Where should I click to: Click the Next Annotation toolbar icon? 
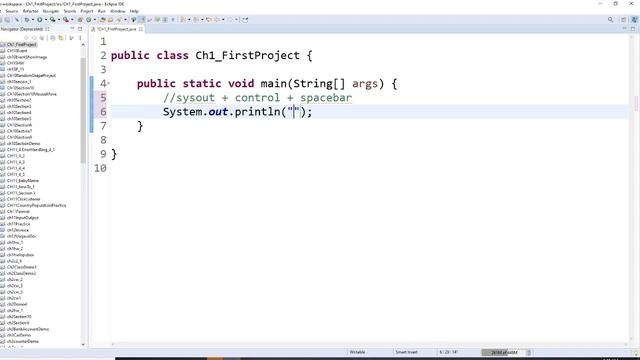[182, 20]
